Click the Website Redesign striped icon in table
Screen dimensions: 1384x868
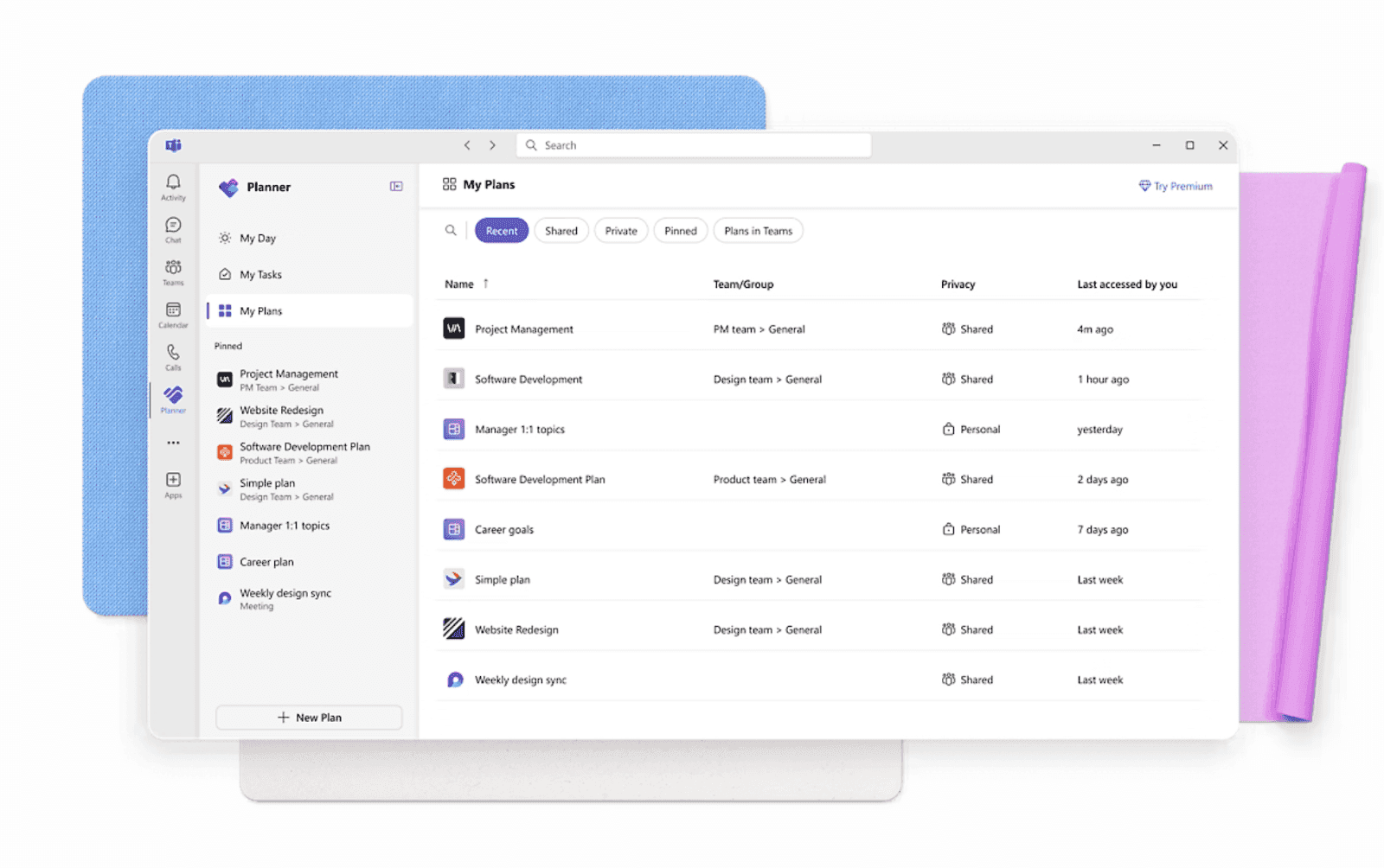454,629
